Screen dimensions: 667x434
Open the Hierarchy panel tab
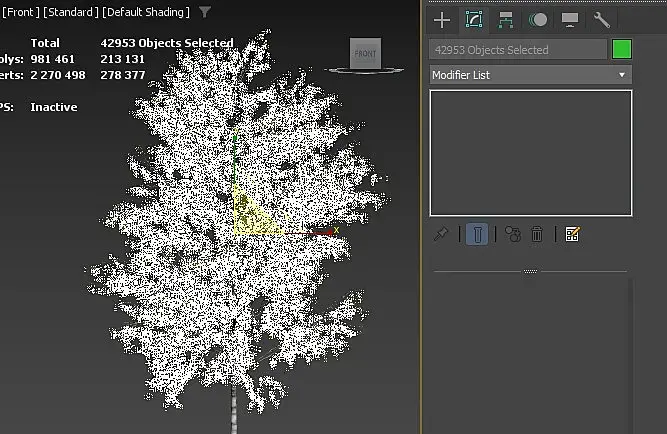click(x=505, y=20)
